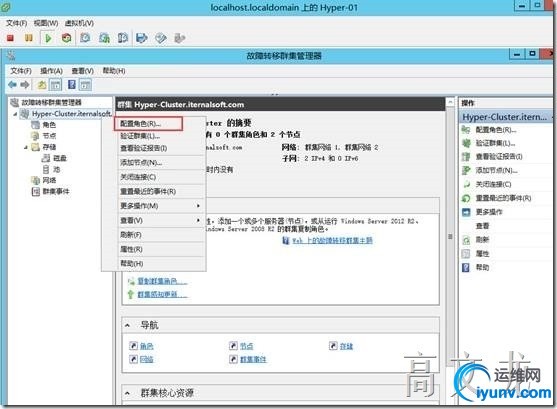Open the 存储 navigation link
This screenshot has width=557, height=409.
(346, 346)
